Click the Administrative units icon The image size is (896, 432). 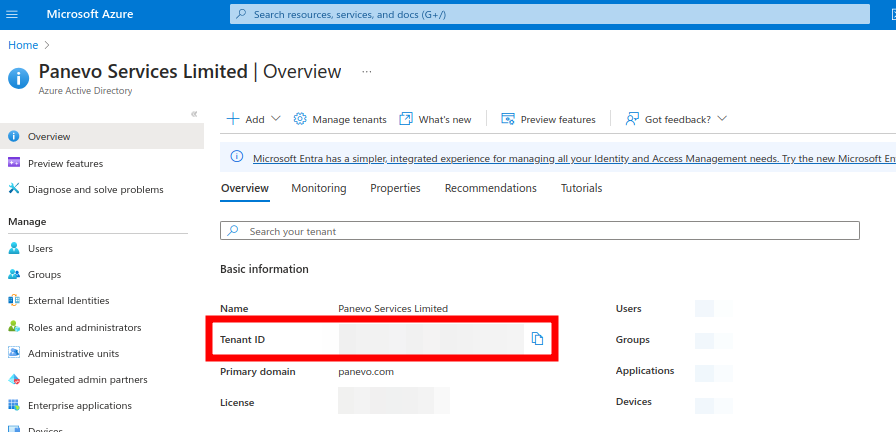tap(14, 353)
